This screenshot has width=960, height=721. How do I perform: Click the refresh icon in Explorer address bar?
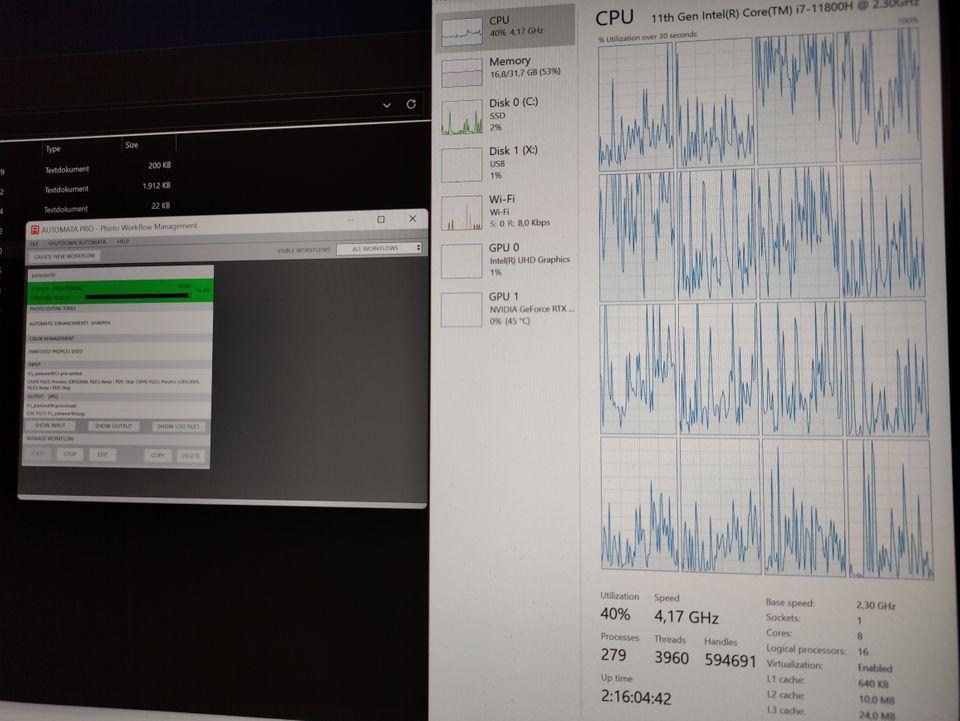click(411, 104)
